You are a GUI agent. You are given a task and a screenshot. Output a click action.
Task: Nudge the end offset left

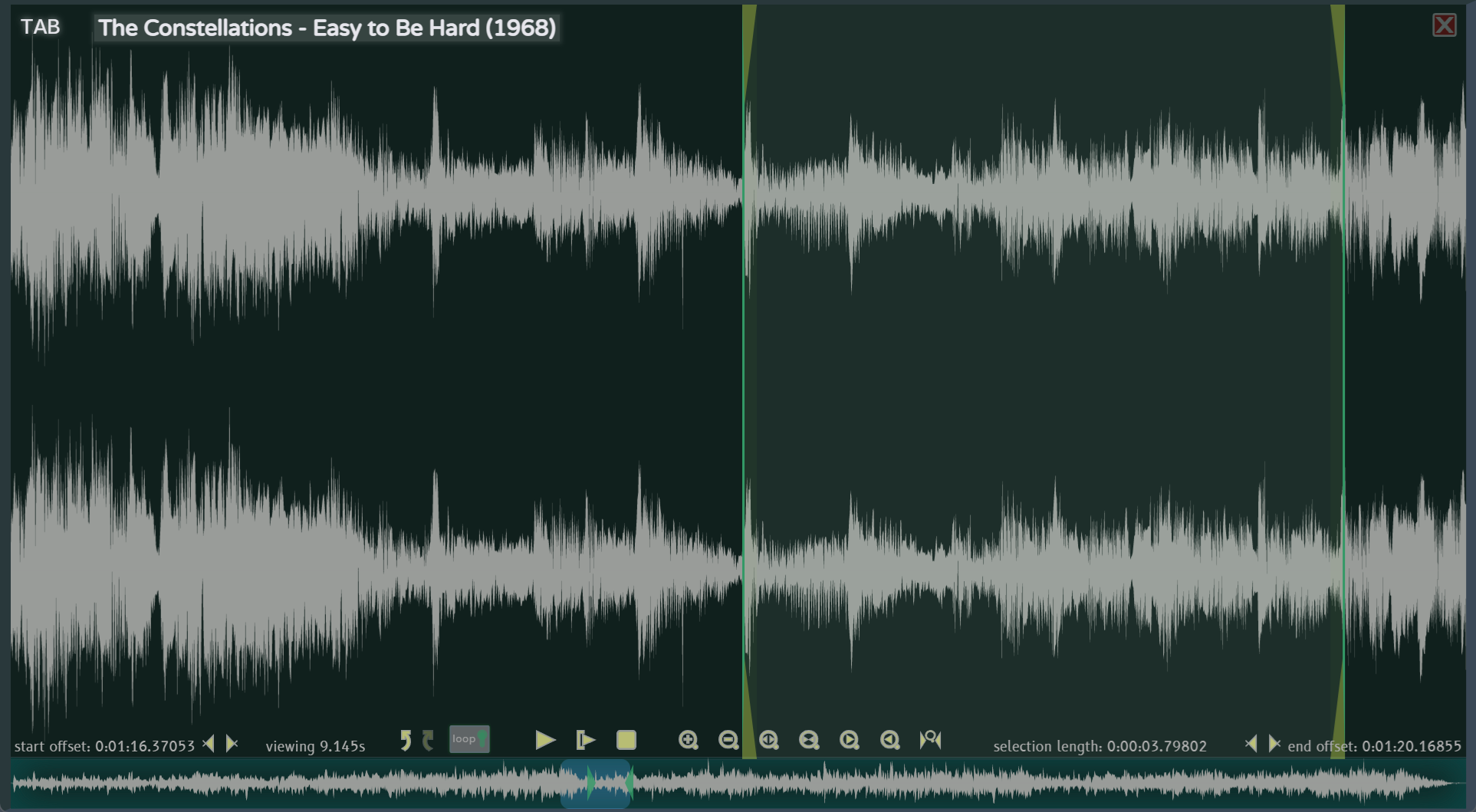click(1251, 744)
